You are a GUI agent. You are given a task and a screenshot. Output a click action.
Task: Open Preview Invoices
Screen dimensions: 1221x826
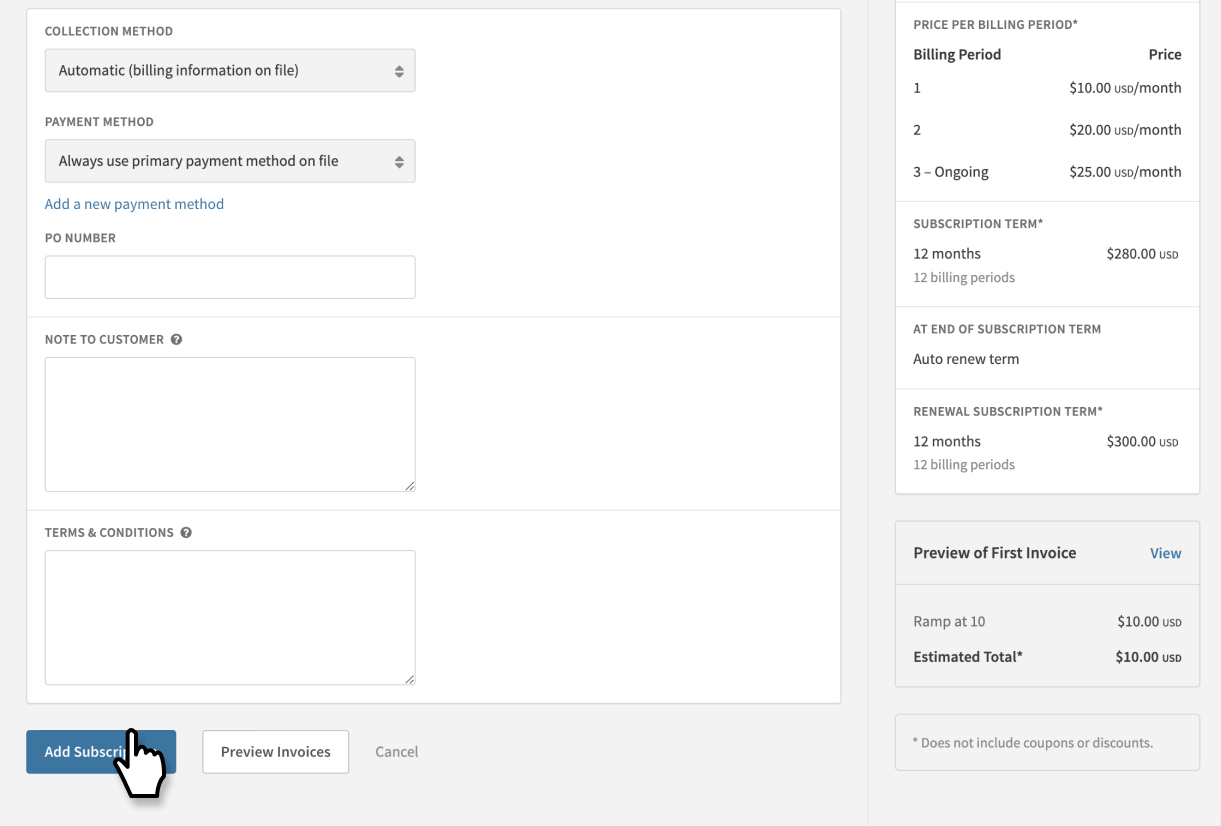click(x=275, y=752)
